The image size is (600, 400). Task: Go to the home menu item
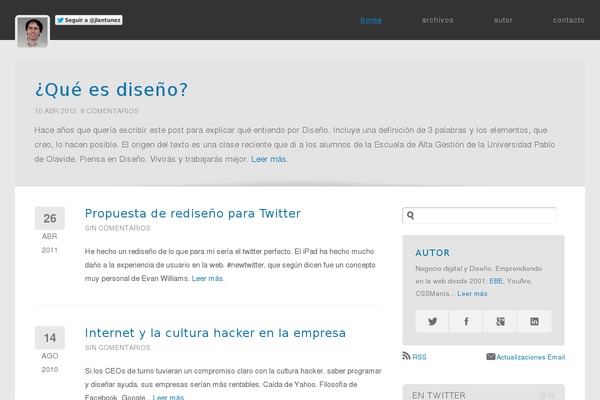click(x=371, y=20)
